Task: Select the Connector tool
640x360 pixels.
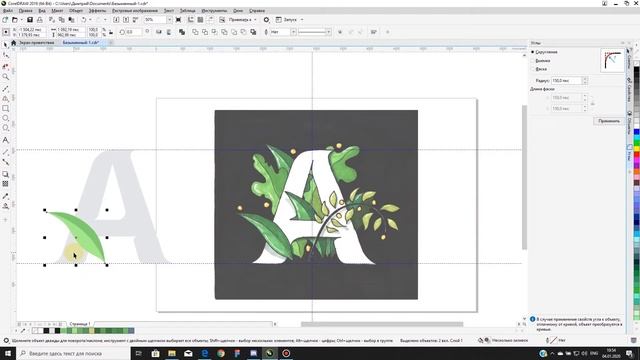Action: 5,162
